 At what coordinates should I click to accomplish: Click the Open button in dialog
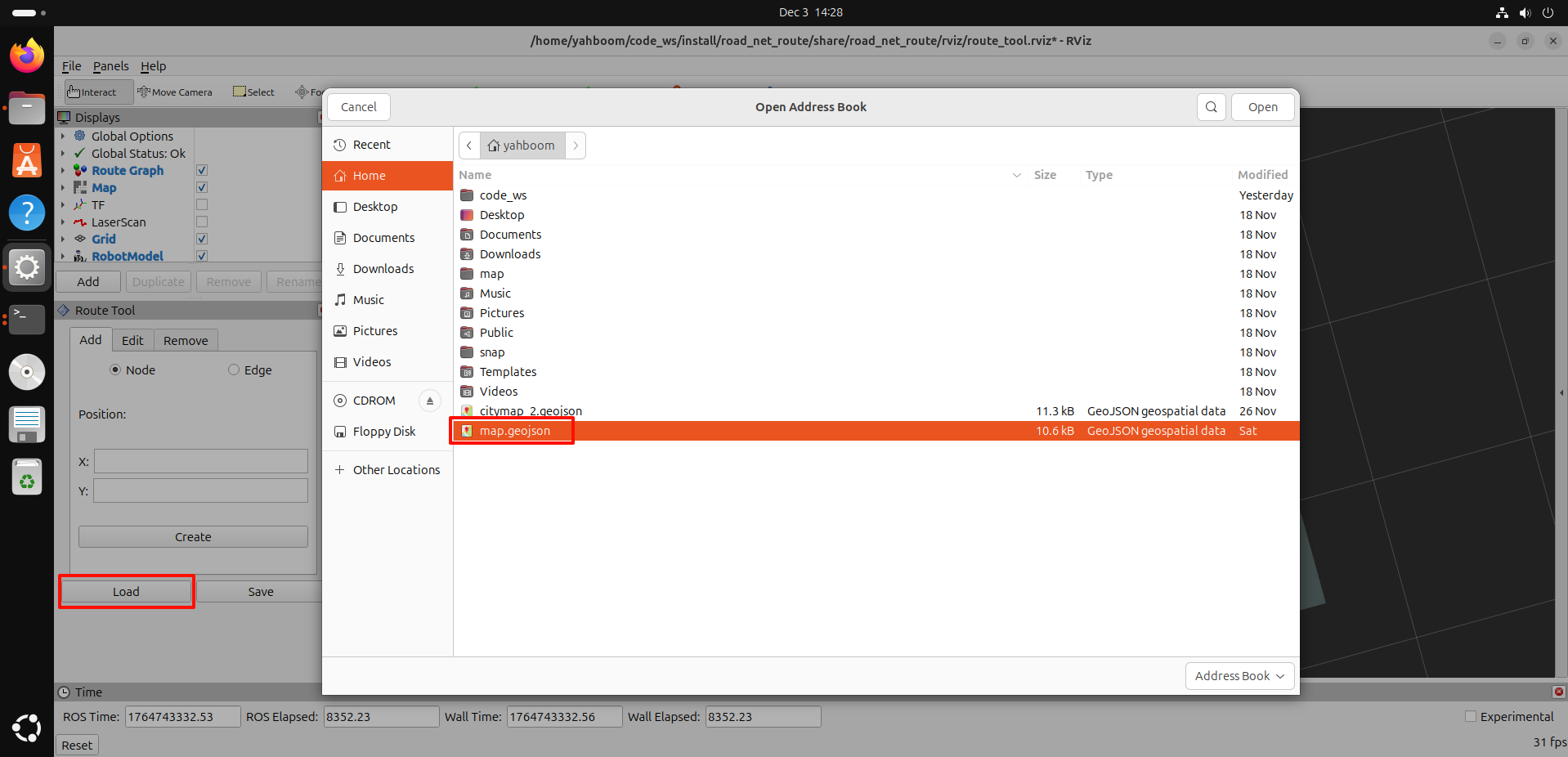pyautogui.click(x=1262, y=107)
